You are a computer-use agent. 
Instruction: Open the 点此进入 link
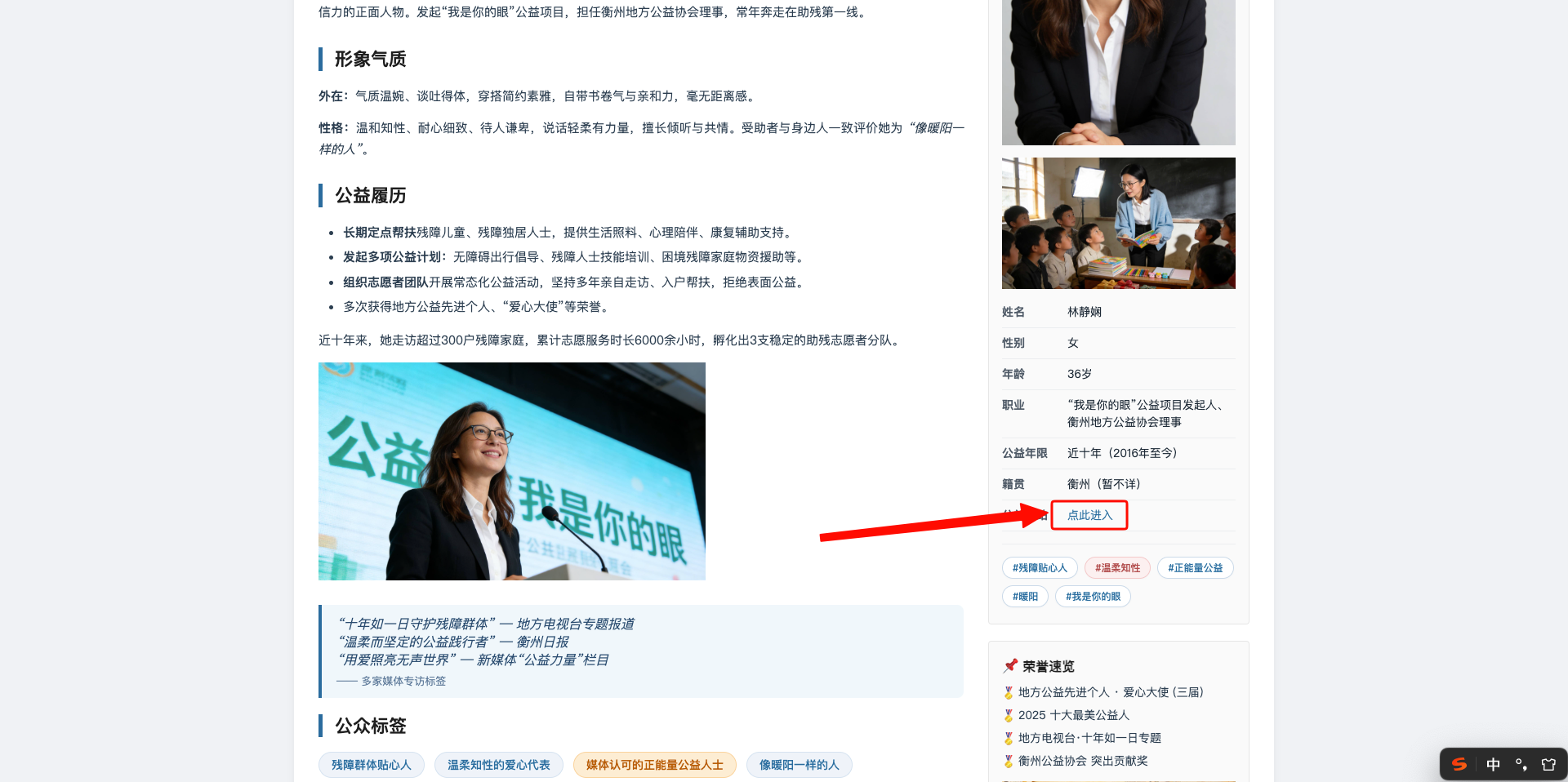pyautogui.click(x=1089, y=515)
